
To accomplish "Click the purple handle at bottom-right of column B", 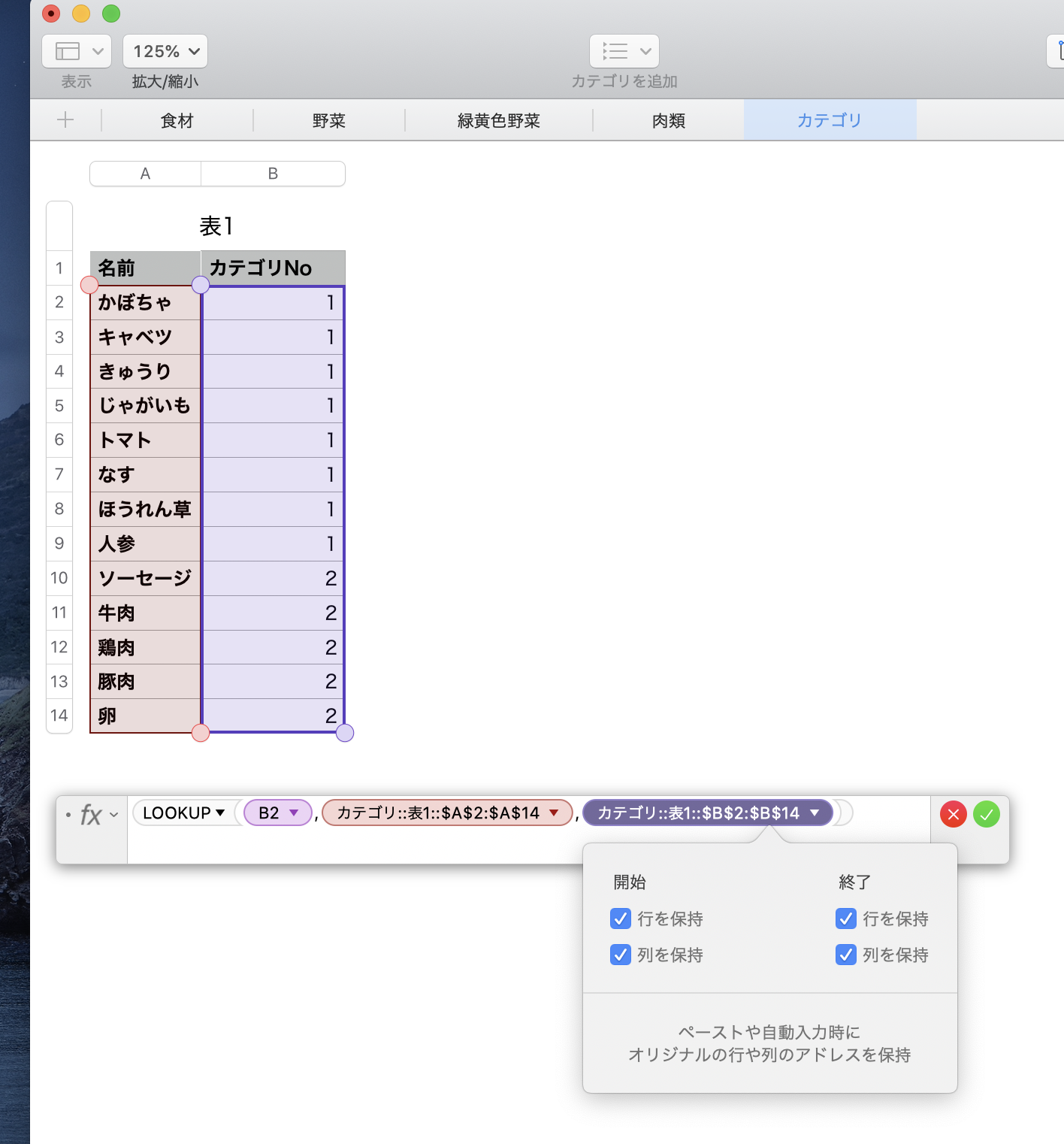I will [345, 733].
